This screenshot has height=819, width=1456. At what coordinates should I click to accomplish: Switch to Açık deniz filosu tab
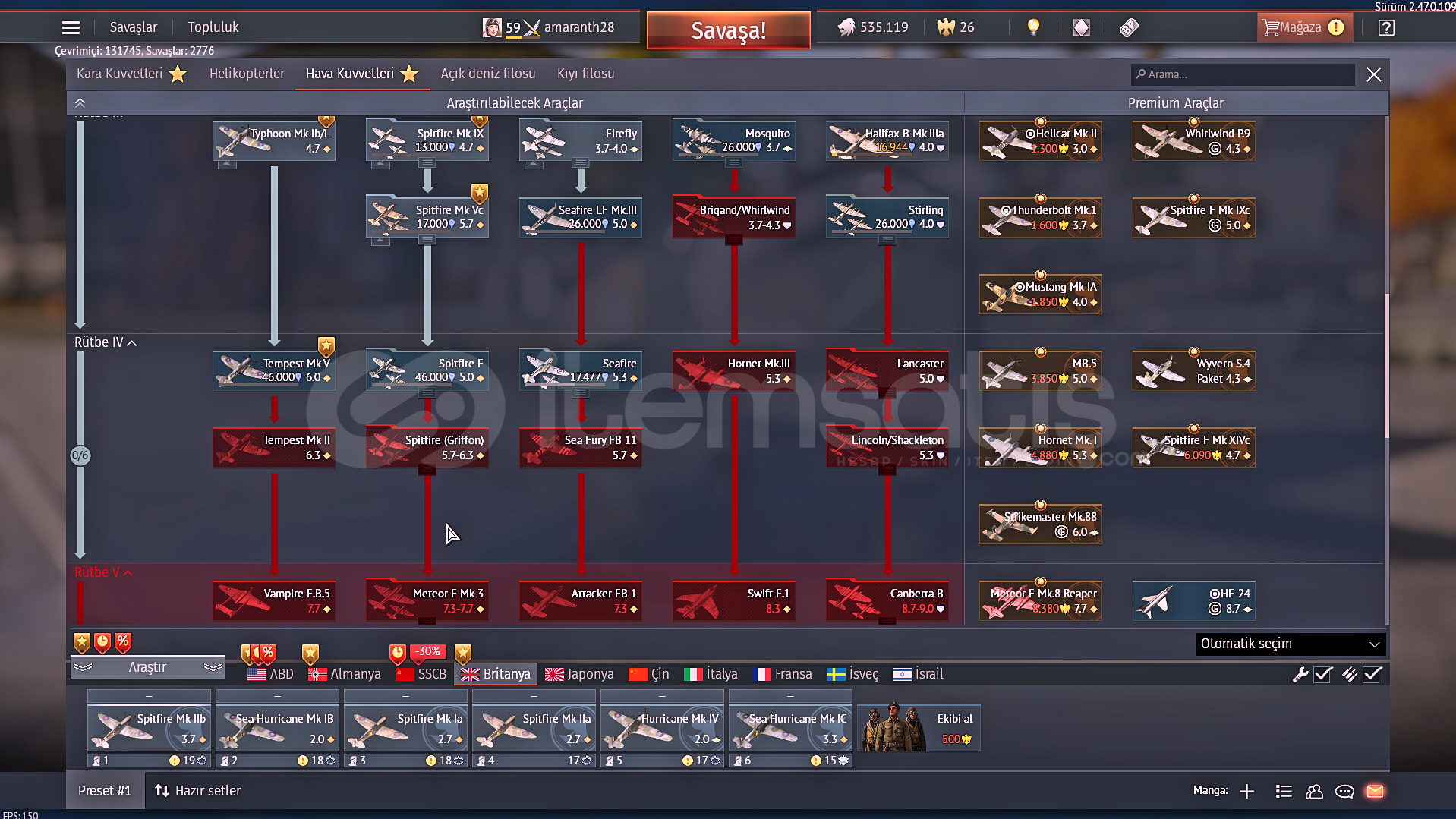click(488, 74)
